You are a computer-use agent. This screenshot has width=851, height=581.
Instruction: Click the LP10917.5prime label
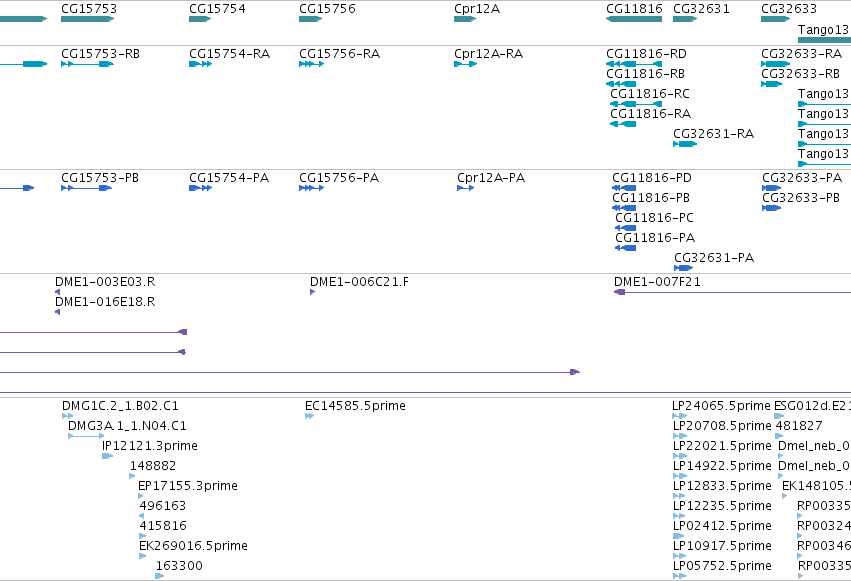click(722, 546)
